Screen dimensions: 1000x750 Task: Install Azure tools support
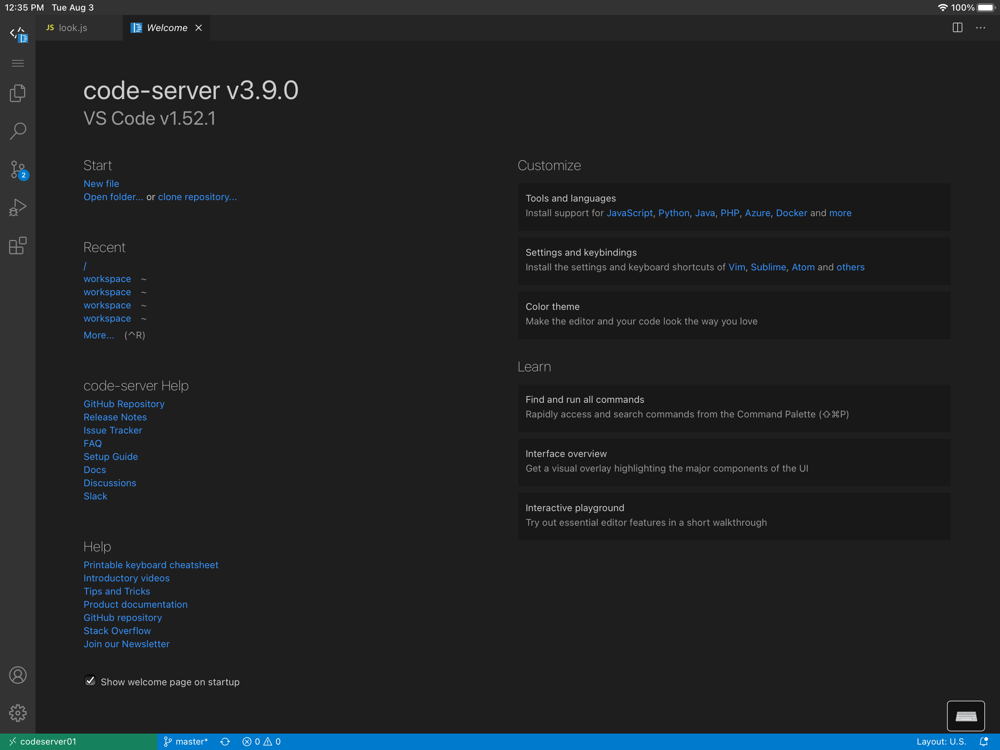pyautogui.click(x=757, y=213)
